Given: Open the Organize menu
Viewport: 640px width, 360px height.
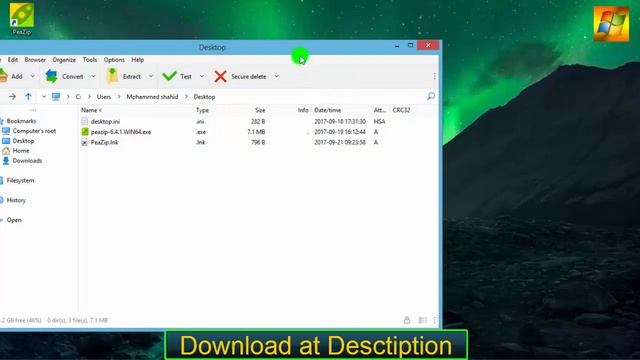Looking at the screenshot, I should (x=64, y=60).
